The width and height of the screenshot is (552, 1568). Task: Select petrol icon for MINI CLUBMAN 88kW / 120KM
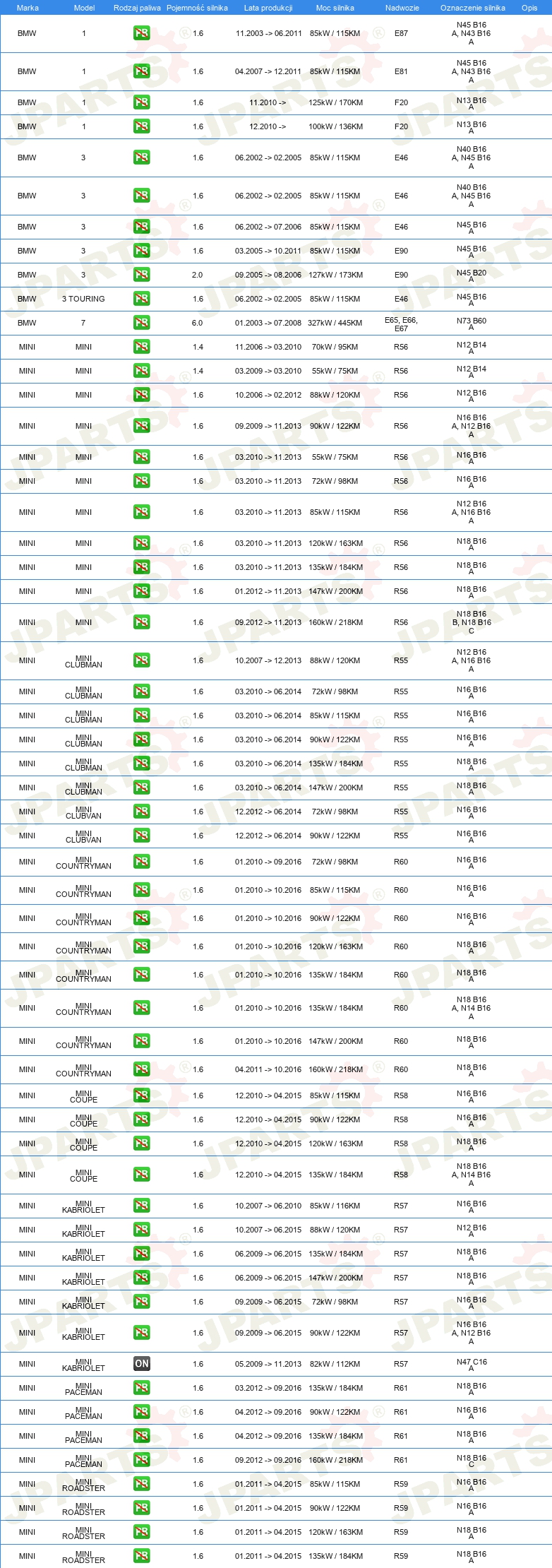point(141,660)
